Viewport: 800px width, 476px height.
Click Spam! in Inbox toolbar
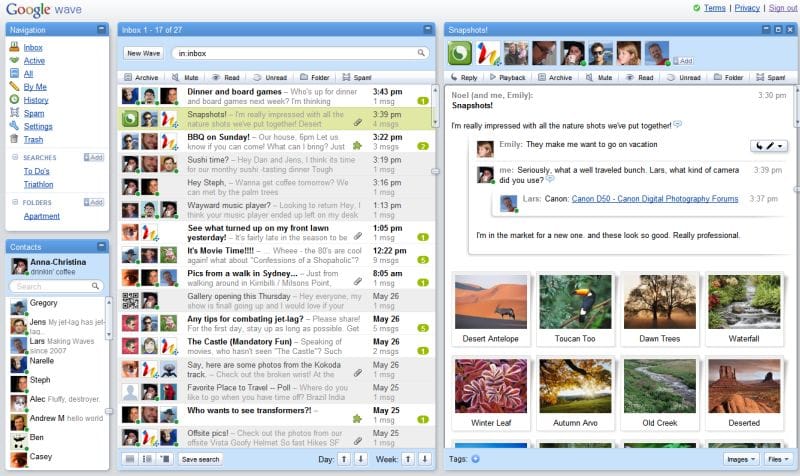tap(357, 78)
